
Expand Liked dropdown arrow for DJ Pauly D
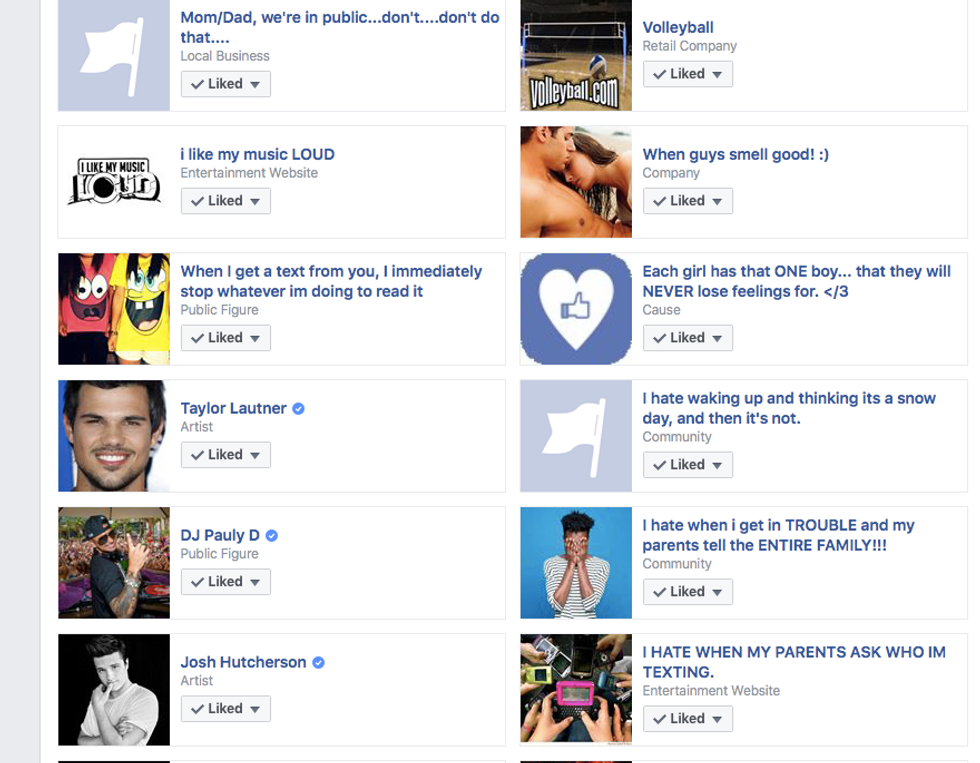255,582
